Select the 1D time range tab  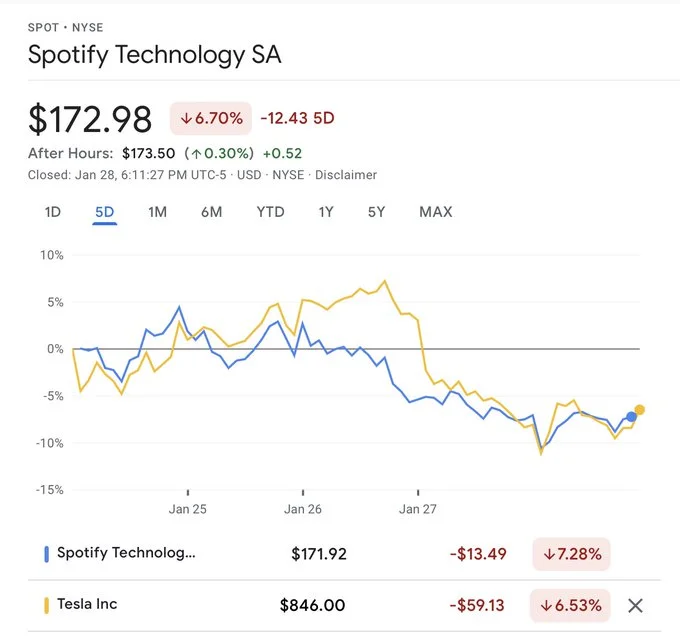pyautogui.click(x=53, y=212)
